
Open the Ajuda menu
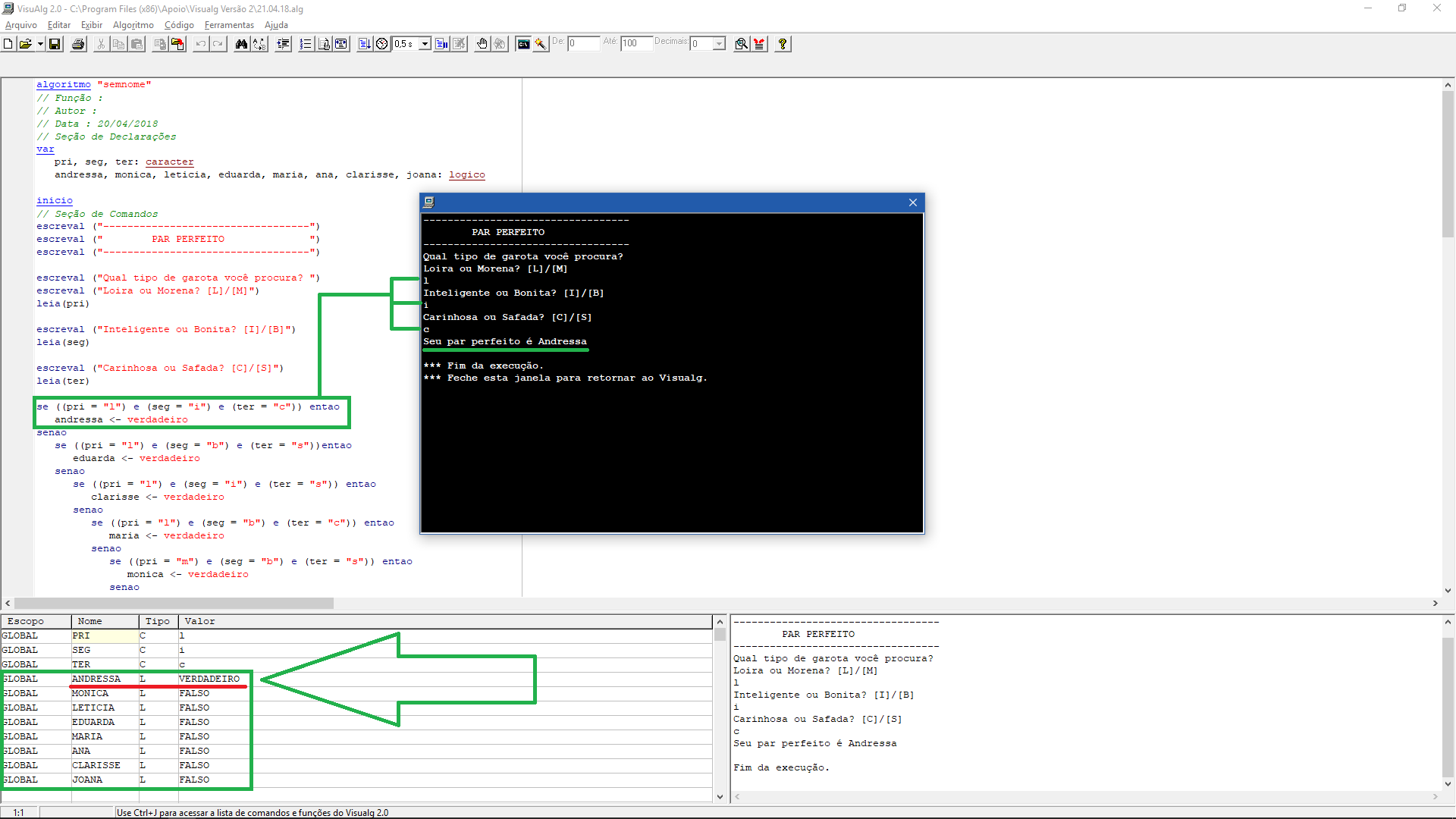click(x=277, y=25)
